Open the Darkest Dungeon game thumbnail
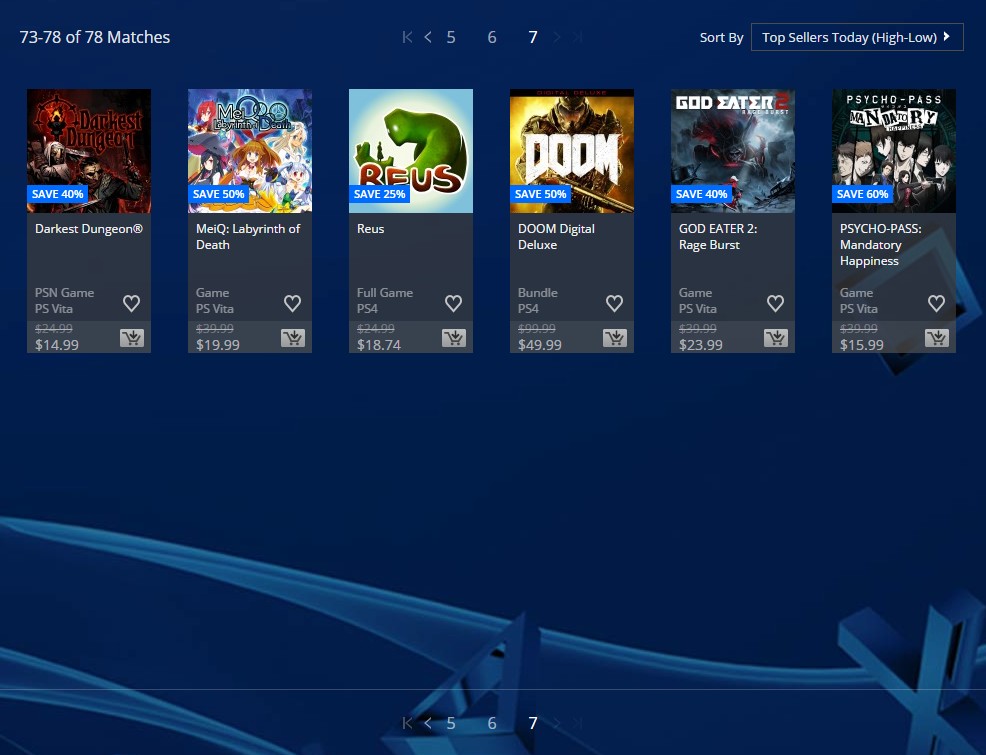The width and height of the screenshot is (986, 755). pos(88,150)
